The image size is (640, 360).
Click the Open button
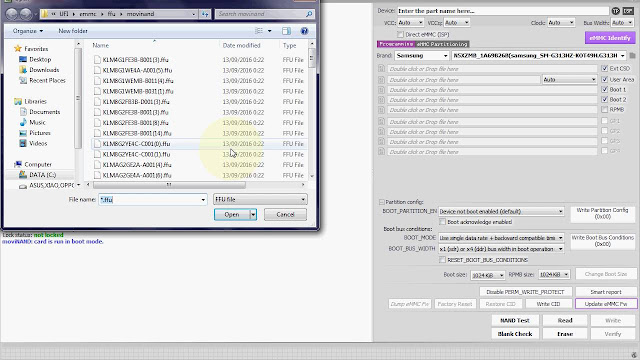coord(231,215)
